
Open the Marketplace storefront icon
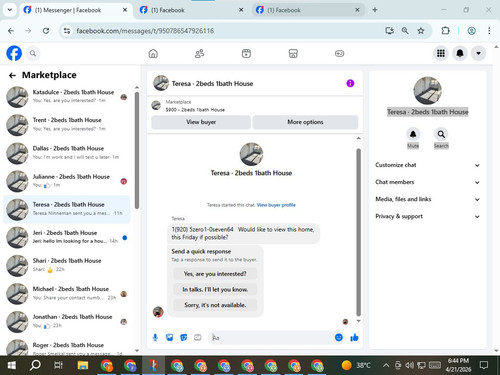[293, 53]
